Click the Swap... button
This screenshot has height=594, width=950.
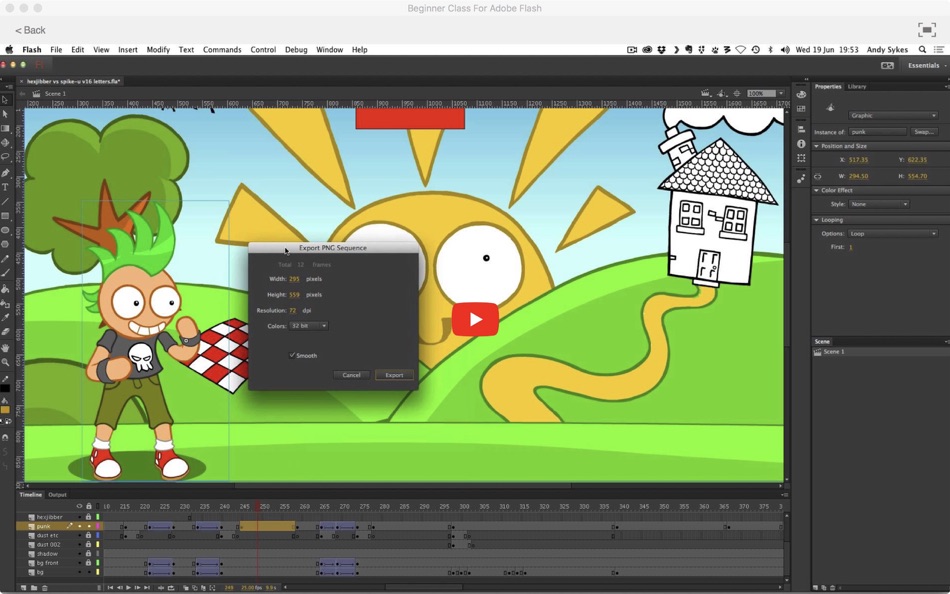(x=923, y=132)
